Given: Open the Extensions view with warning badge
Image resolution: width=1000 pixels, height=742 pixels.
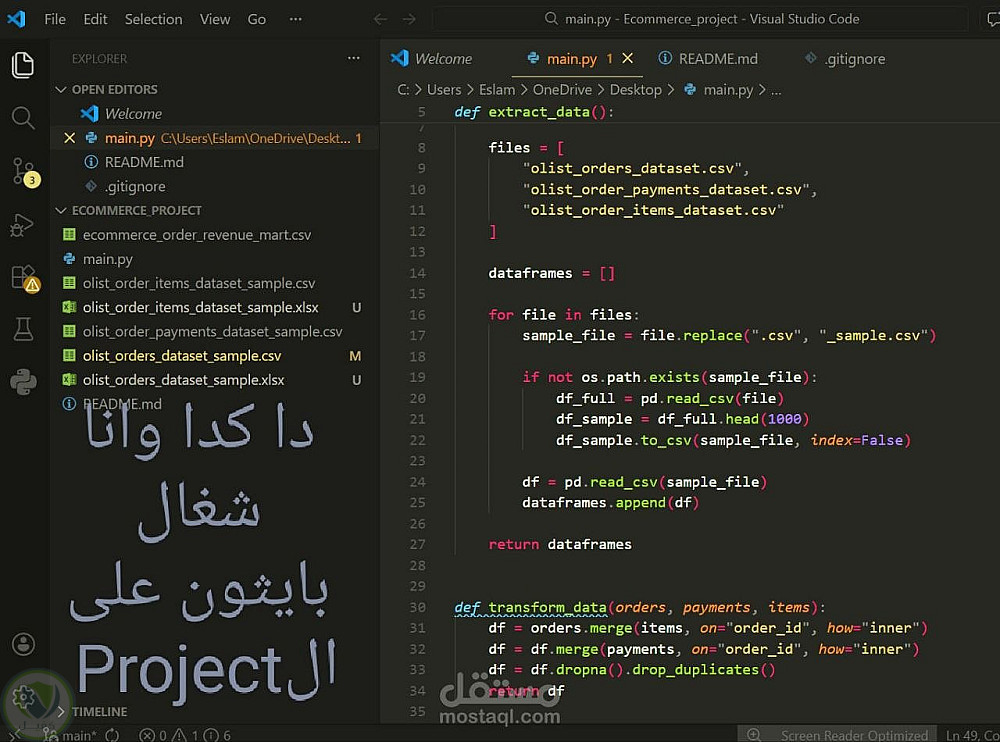Looking at the screenshot, I should tap(24, 278).
